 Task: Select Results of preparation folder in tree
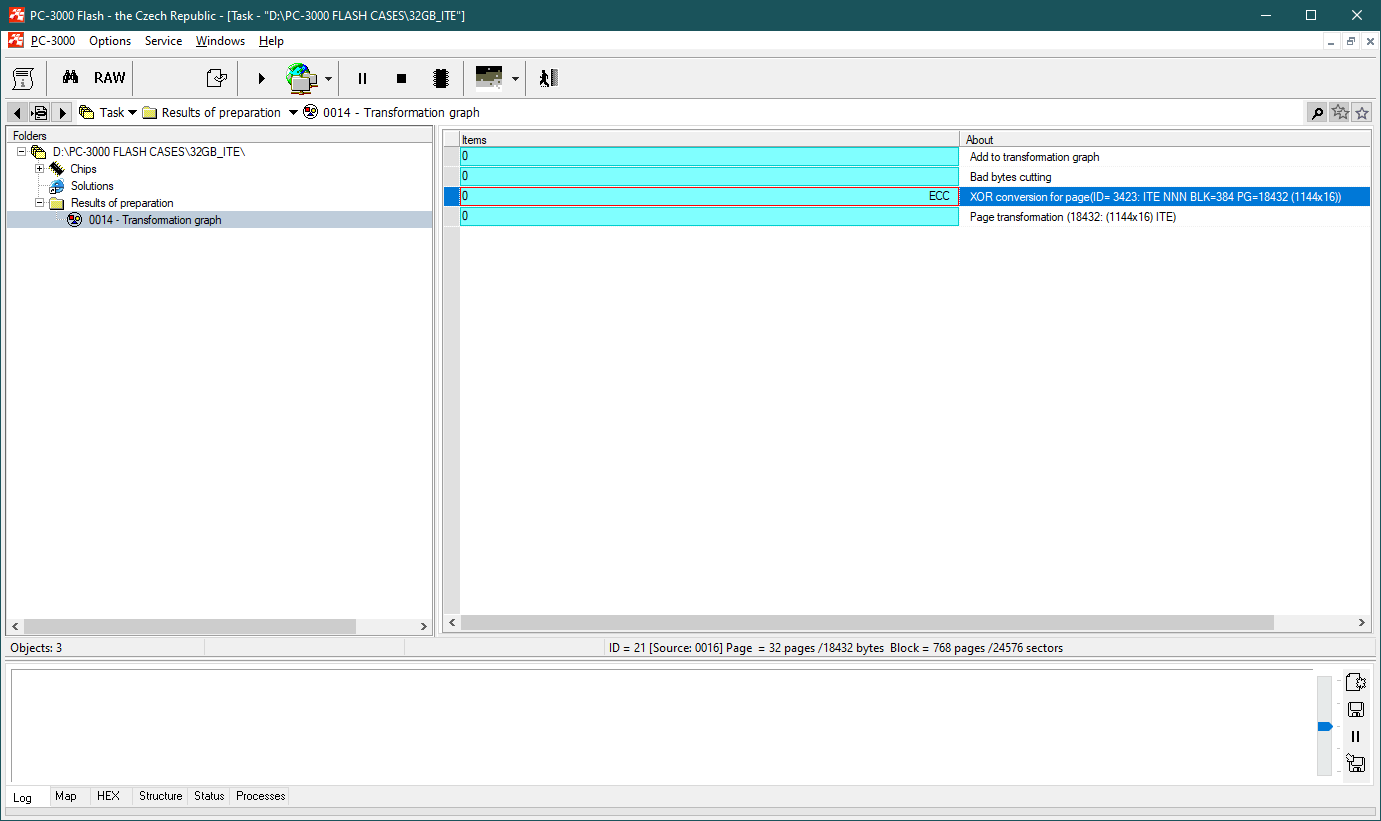[x=122, y=203]
